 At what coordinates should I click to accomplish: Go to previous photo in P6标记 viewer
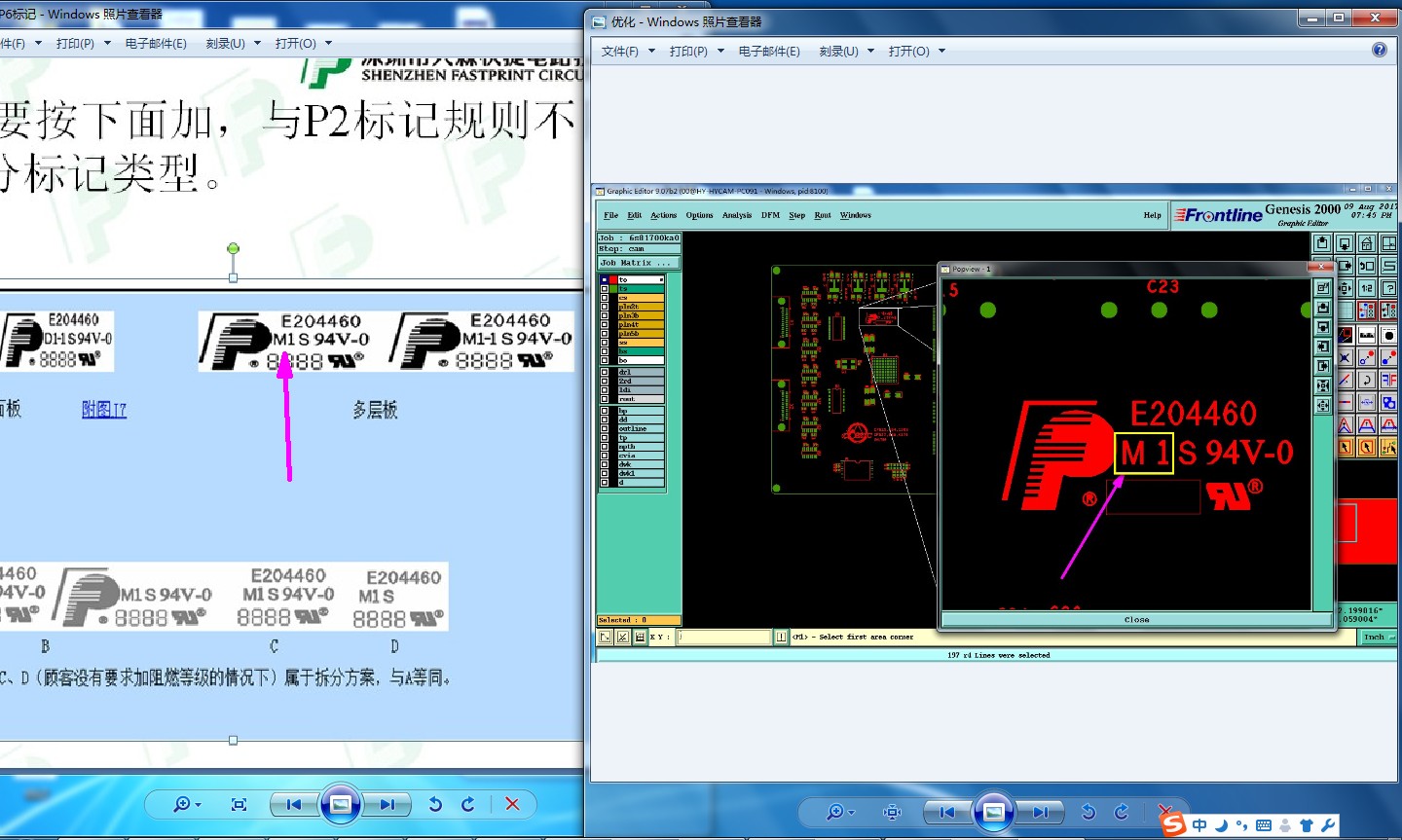tap(293, 804)
